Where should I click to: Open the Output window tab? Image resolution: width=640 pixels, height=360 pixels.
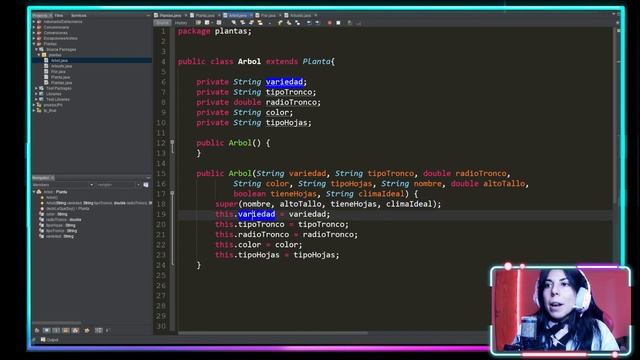point(49,340)
